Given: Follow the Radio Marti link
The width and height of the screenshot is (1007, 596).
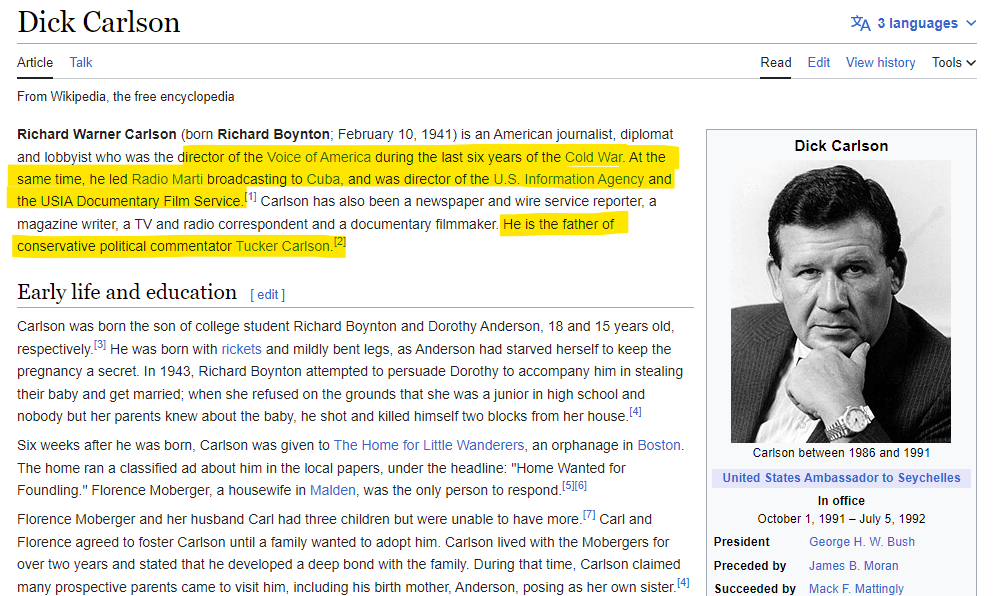Looking at the screenshot, I should 167,179.
